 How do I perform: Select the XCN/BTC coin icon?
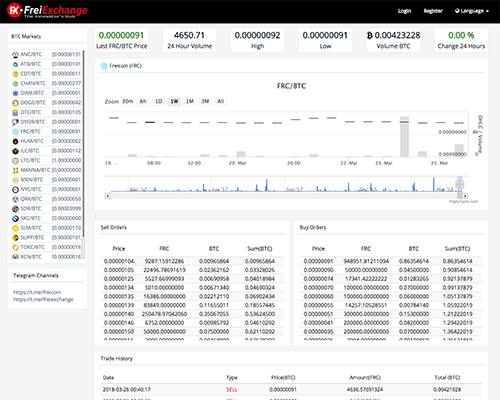coord(15,257)
